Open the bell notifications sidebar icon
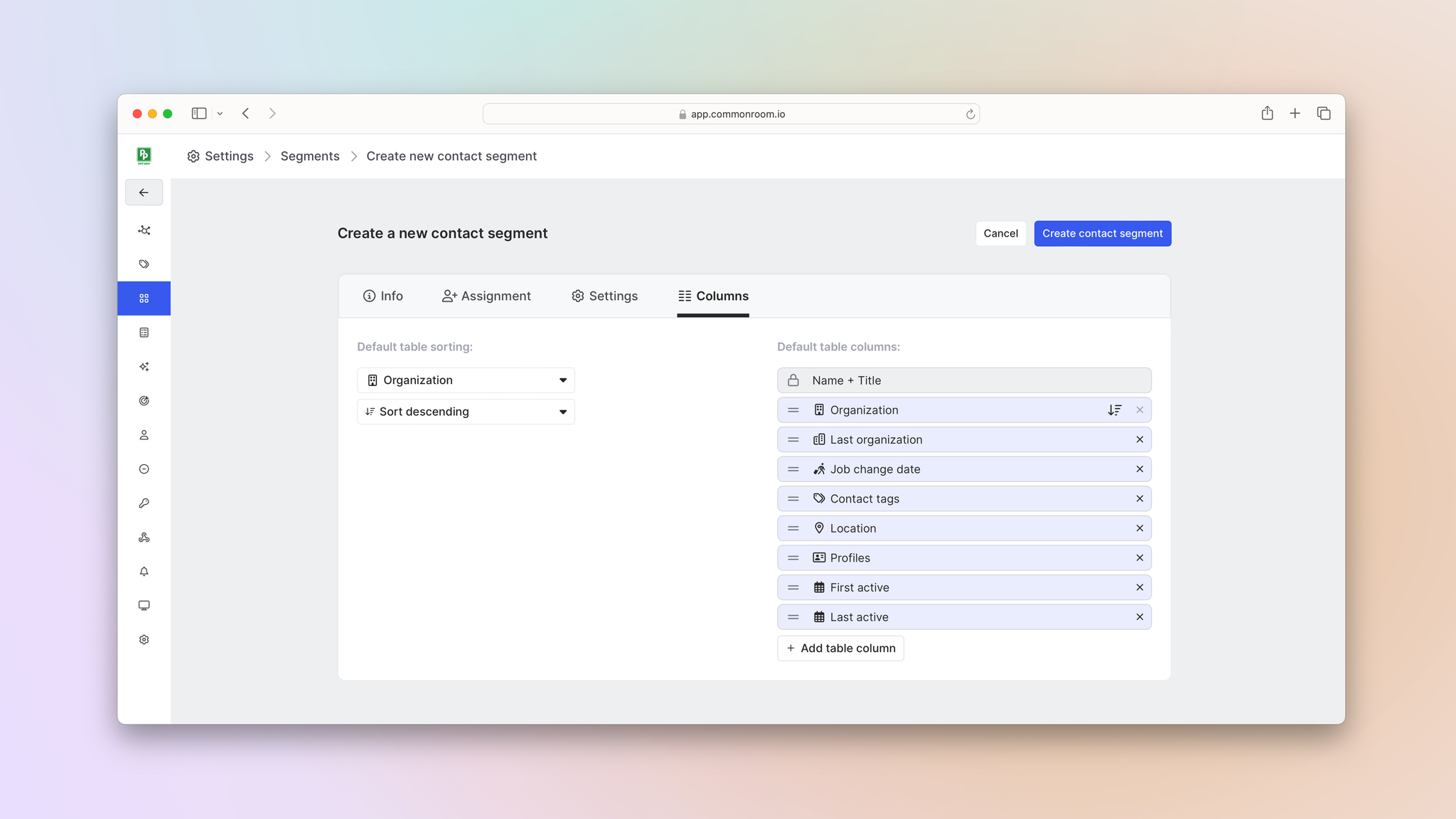Viewport: 1456px width, 819px height. 144,572
